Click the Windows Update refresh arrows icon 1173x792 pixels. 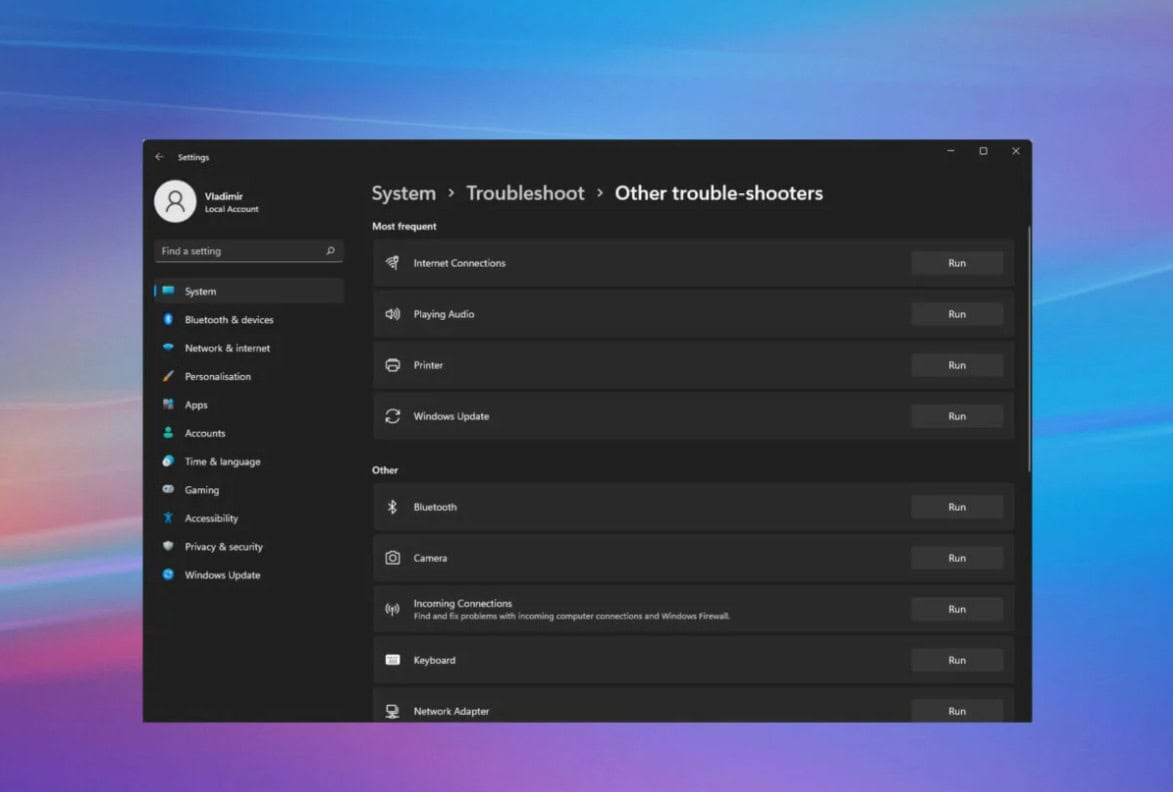coord(393,416)
